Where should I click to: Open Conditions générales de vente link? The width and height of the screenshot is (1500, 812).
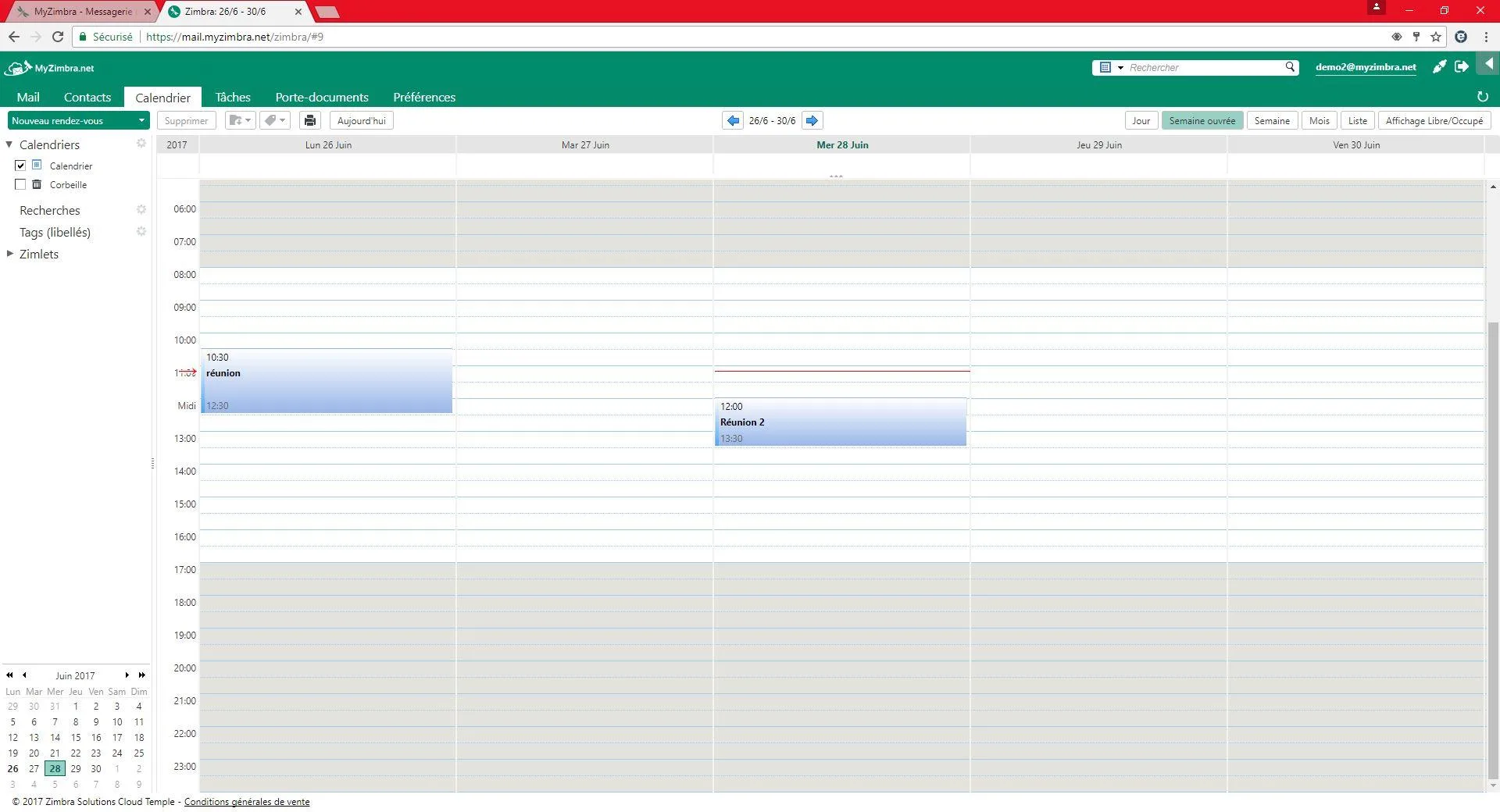tap(247, 802)
